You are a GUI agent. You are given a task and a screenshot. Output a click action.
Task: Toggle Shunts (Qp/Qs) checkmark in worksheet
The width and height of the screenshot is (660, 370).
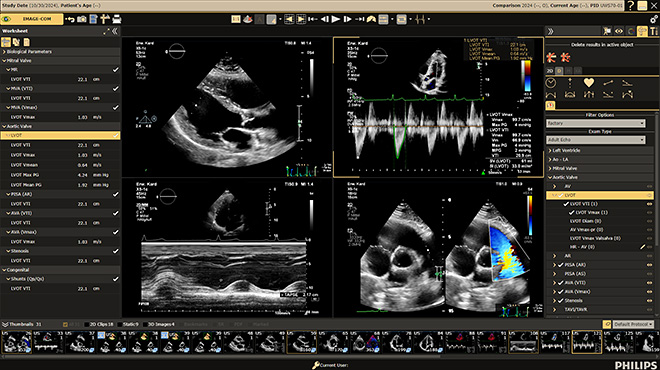coord(116,279)
